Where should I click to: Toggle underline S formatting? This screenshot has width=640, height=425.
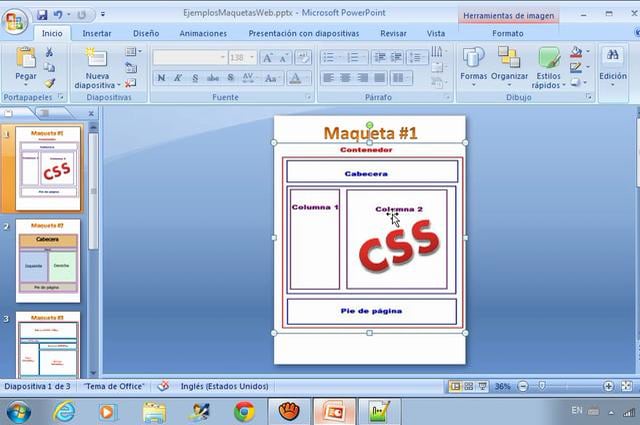click(195, 78)
